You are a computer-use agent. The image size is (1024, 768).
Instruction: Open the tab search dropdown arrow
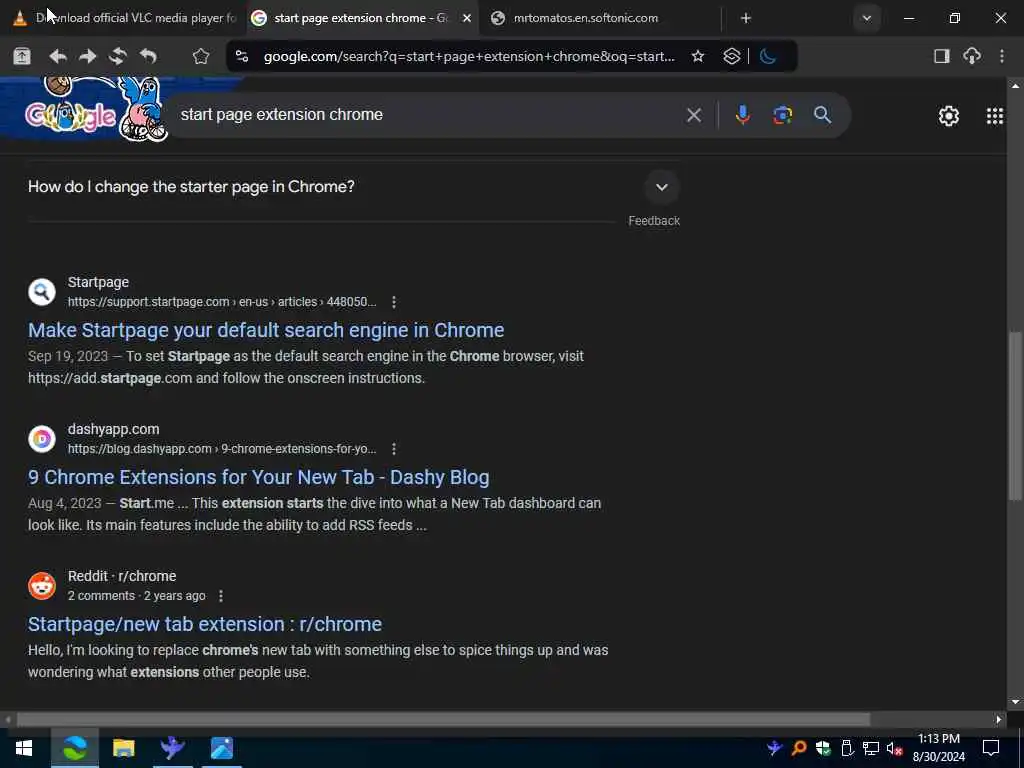[867, 18]
